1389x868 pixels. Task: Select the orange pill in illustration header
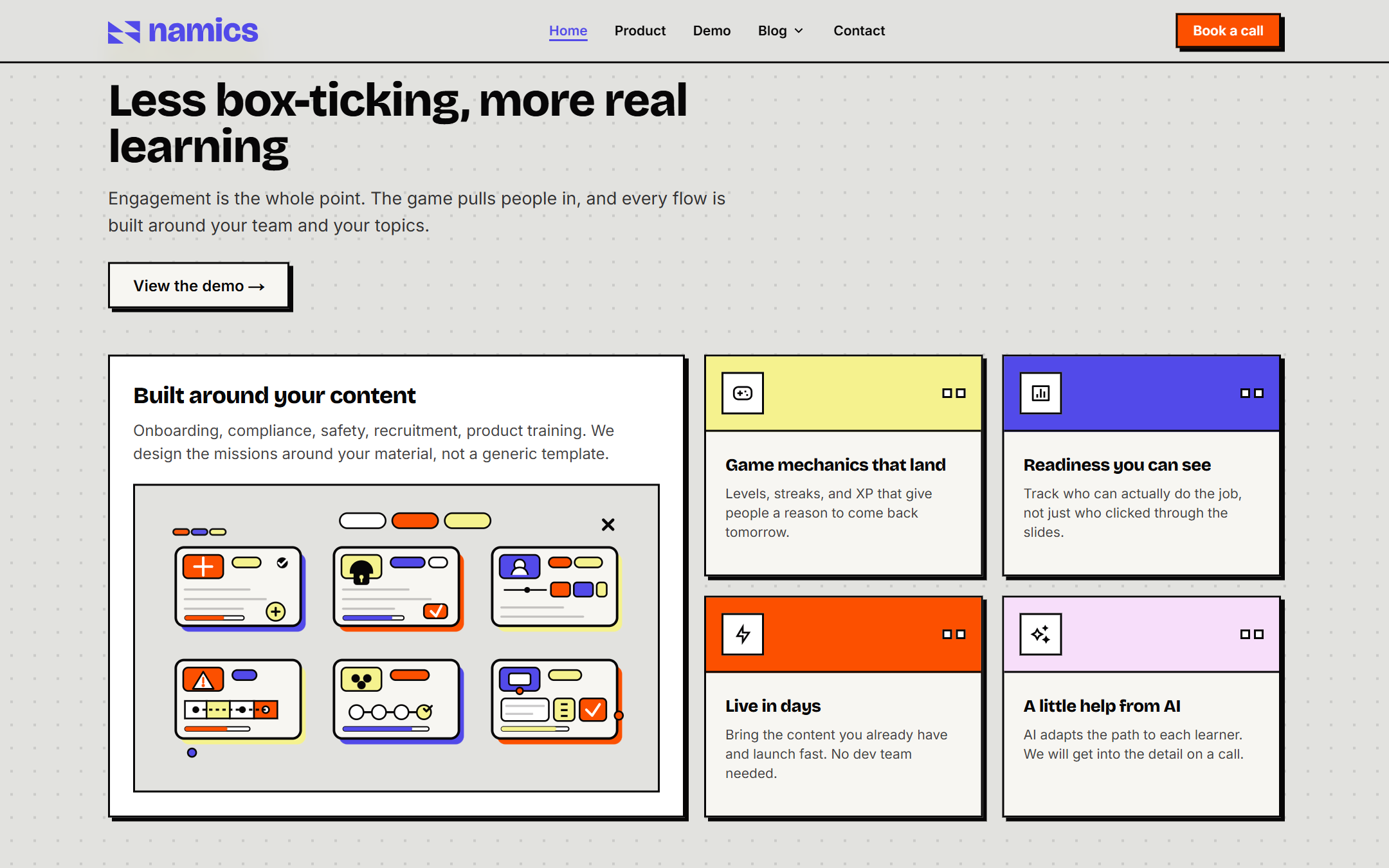click(415, 521)
